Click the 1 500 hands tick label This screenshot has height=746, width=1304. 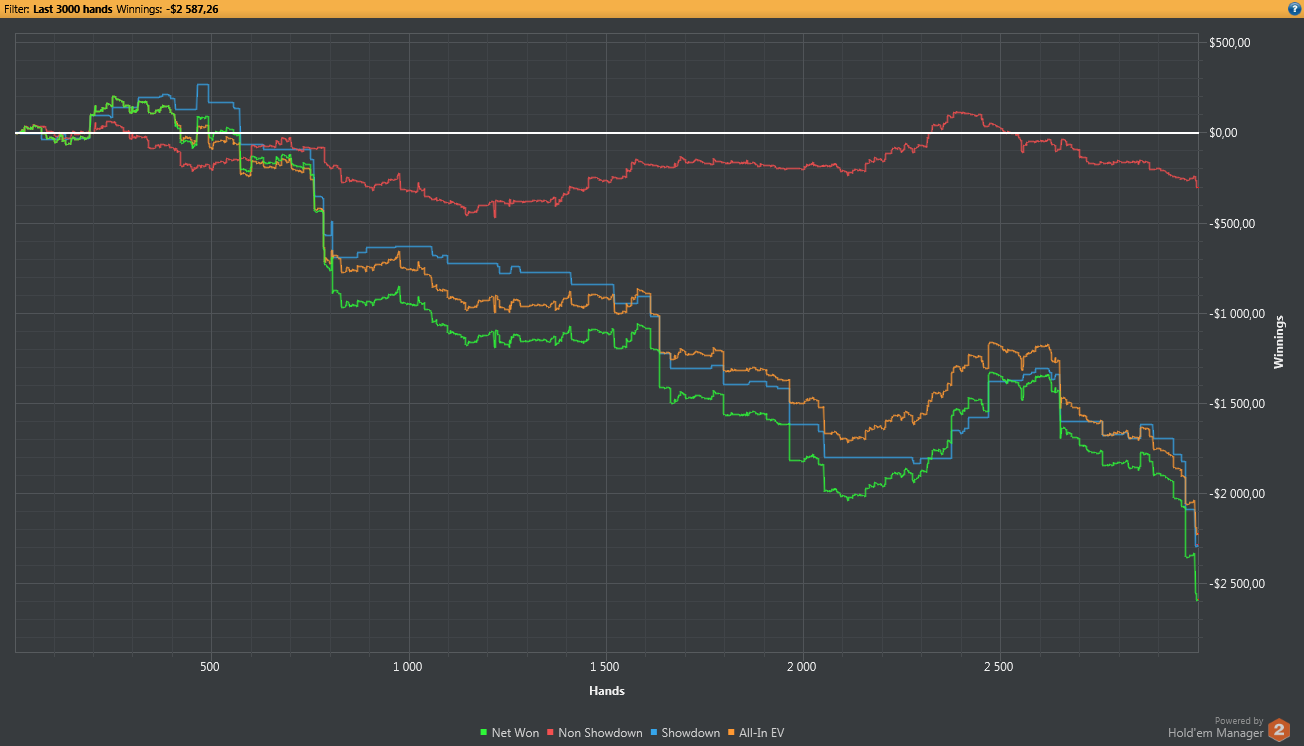604,666
